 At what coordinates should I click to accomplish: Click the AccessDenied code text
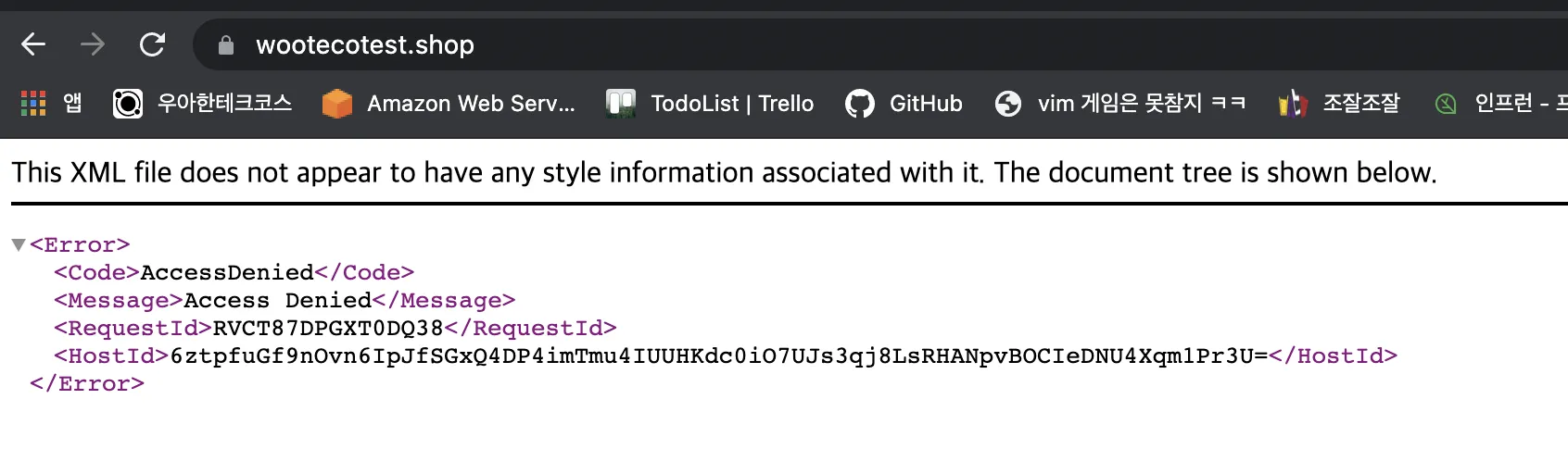(227, 273)
